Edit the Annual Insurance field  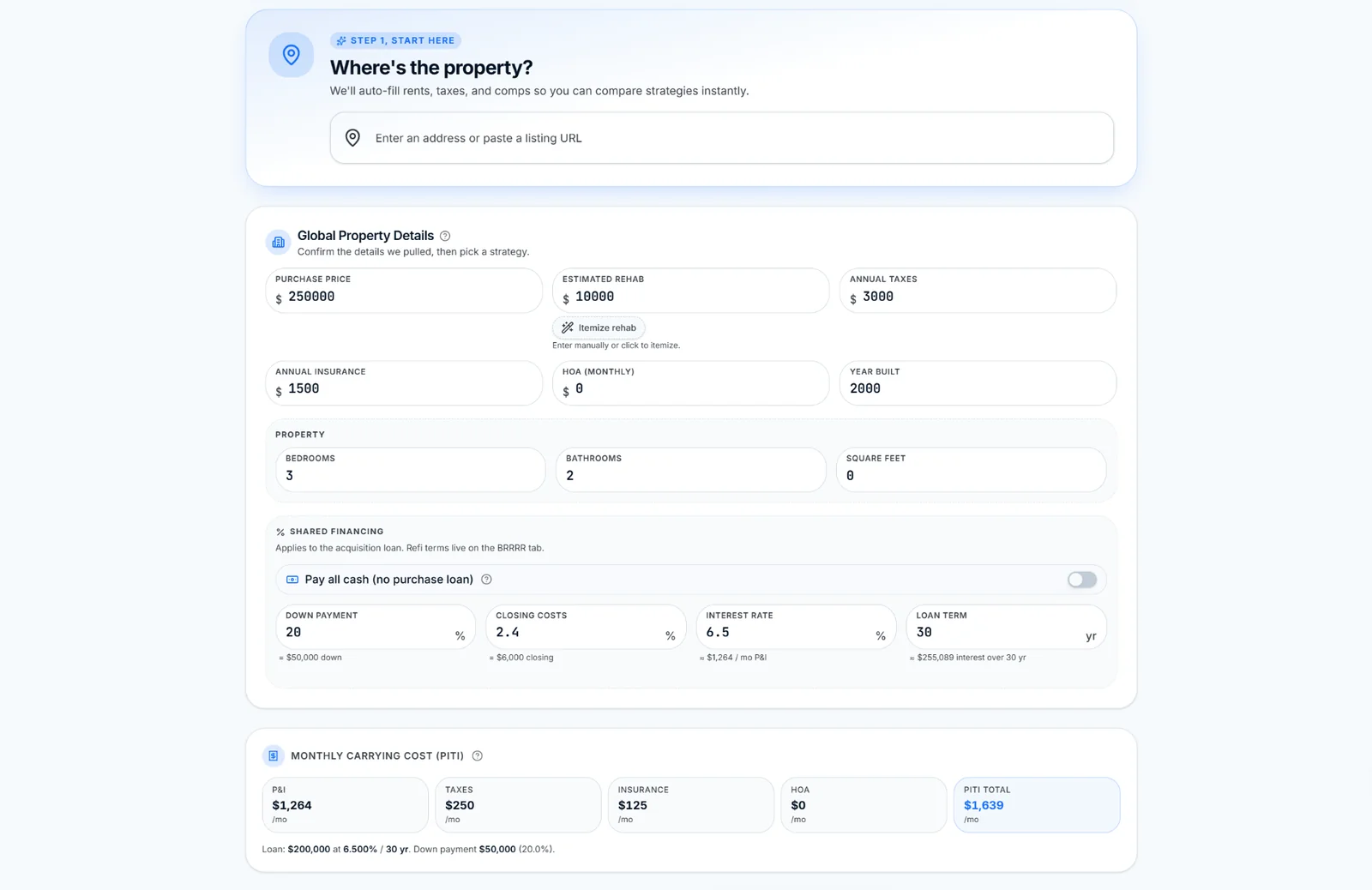pos(404,383)
